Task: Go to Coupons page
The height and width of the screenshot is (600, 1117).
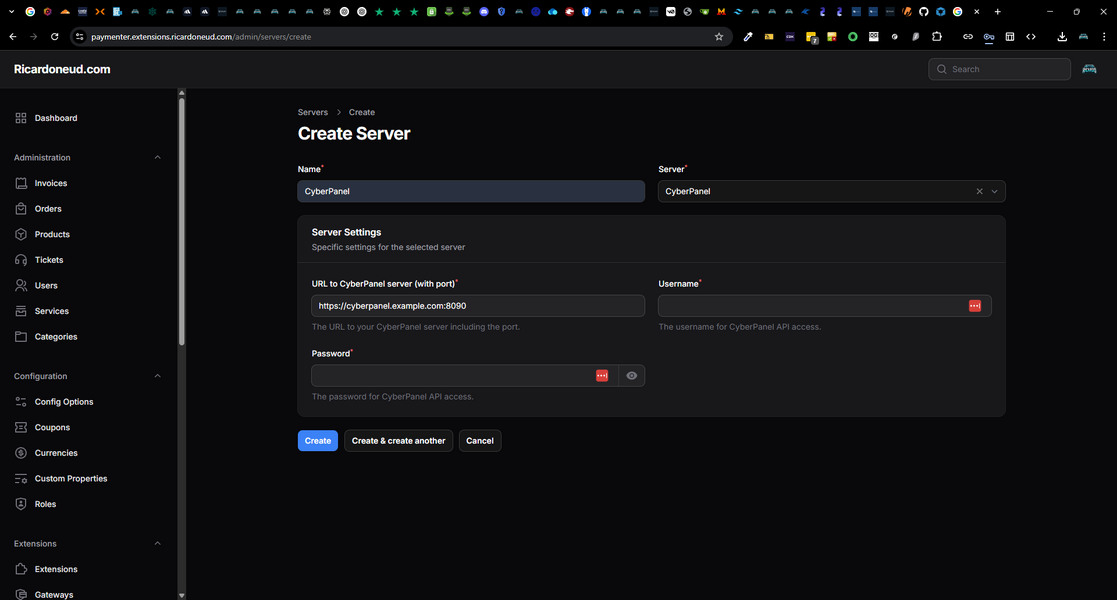Action: [x=52, y=428]
